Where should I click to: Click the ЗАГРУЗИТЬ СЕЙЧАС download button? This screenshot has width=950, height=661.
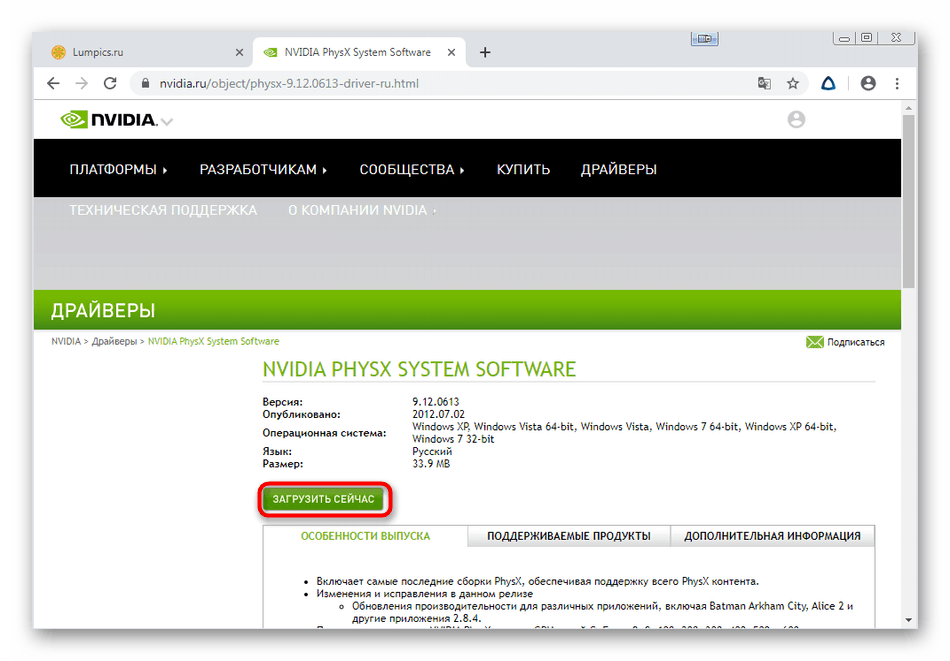(324, 499)
